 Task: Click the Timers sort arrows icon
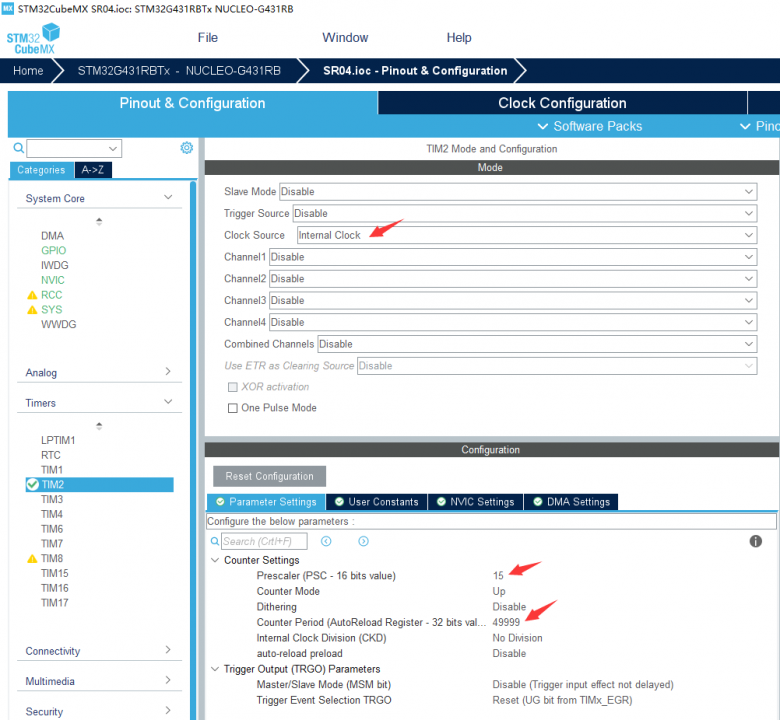click(x=99, y=426)
